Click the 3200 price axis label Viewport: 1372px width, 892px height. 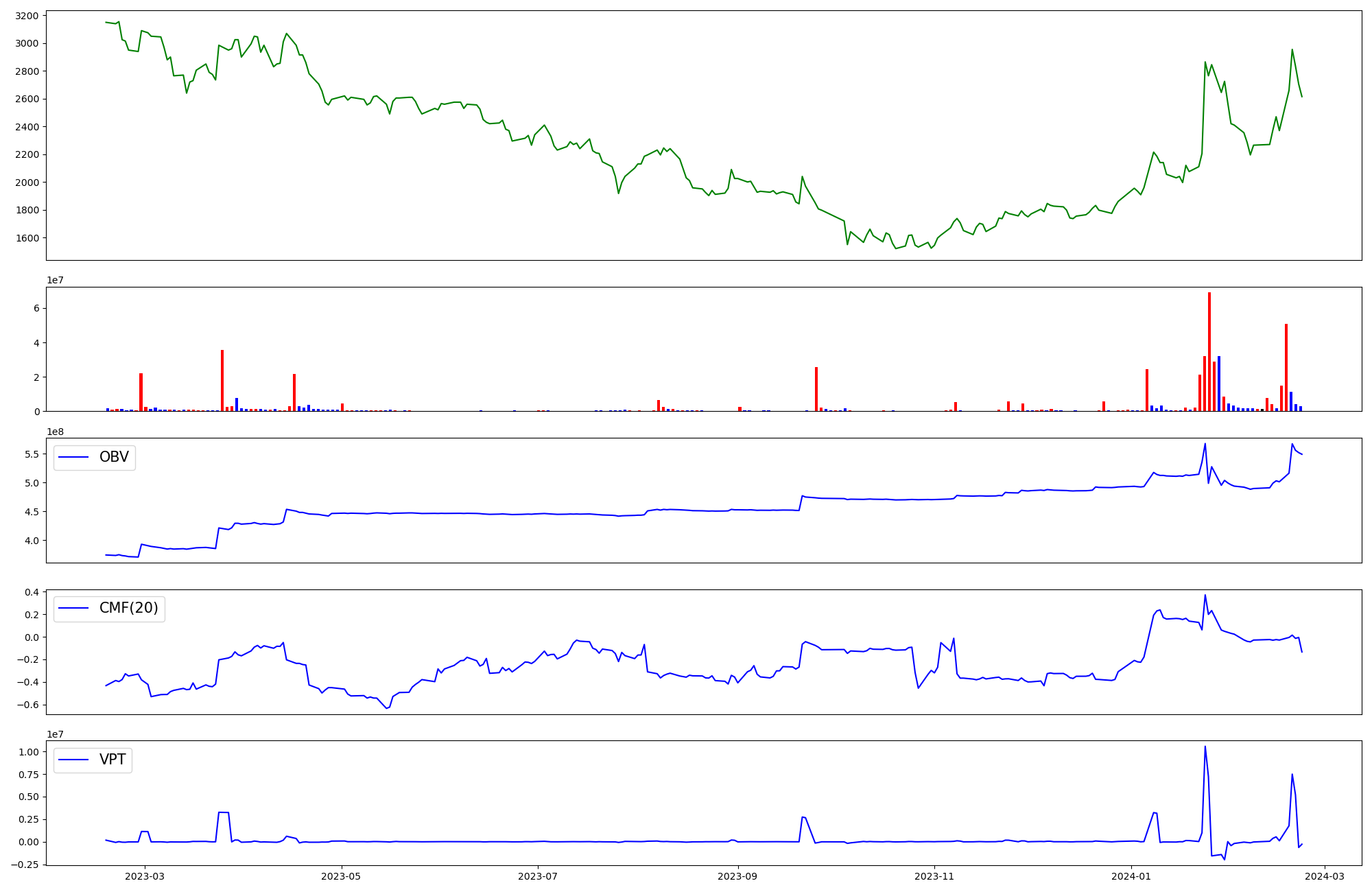tap(27, 15)
